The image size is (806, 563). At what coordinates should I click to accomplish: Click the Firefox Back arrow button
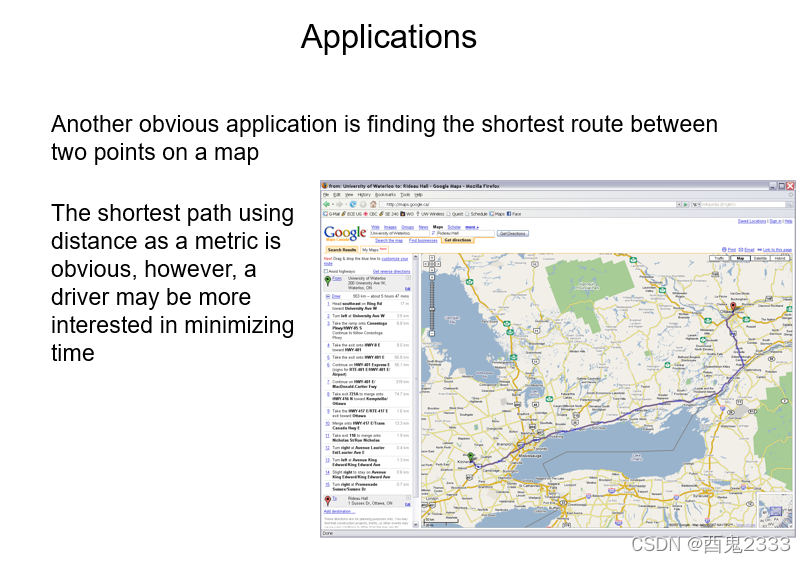click(326, 204)
